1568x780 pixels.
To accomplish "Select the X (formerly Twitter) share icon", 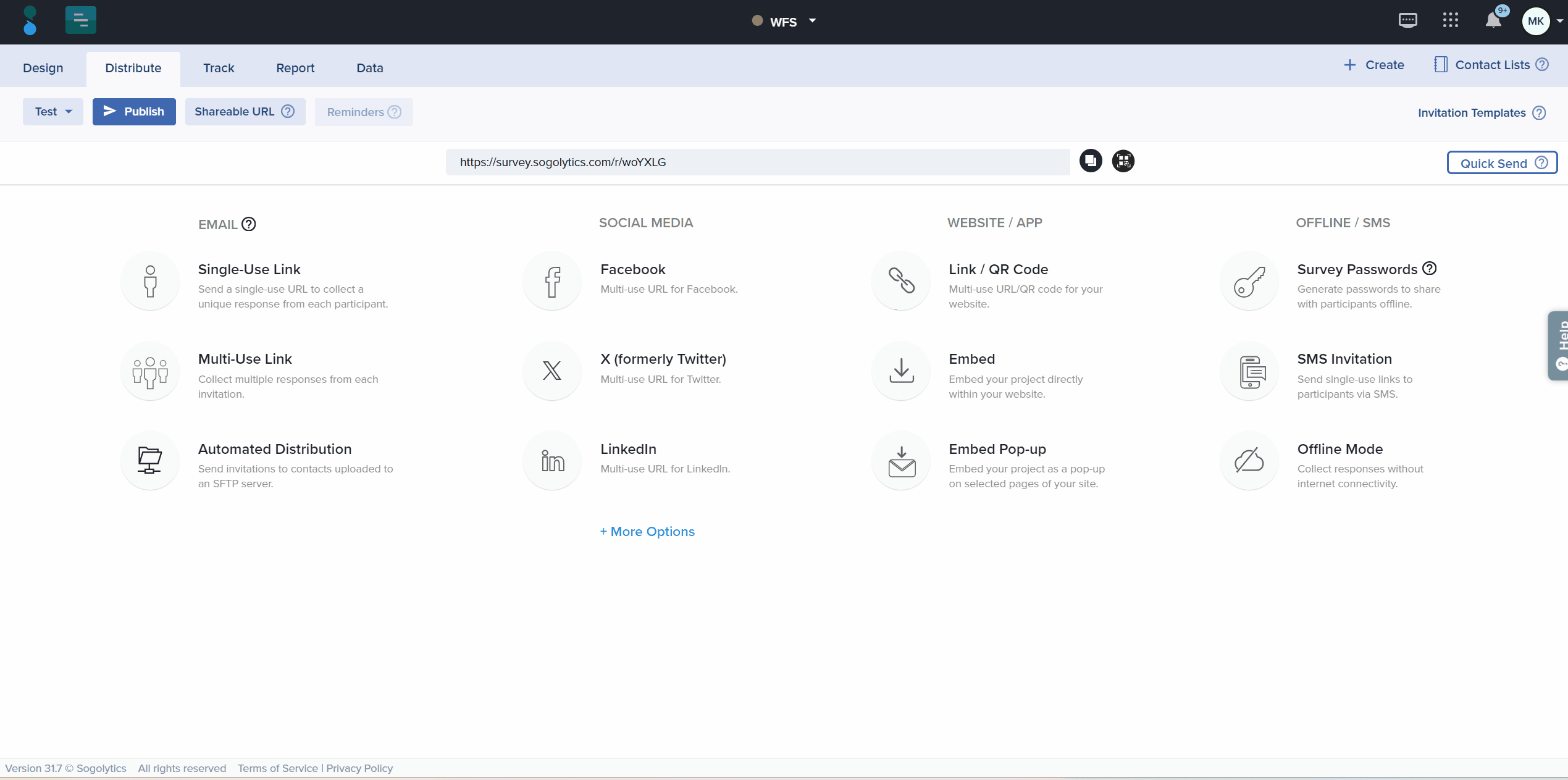I will point(551,371).
